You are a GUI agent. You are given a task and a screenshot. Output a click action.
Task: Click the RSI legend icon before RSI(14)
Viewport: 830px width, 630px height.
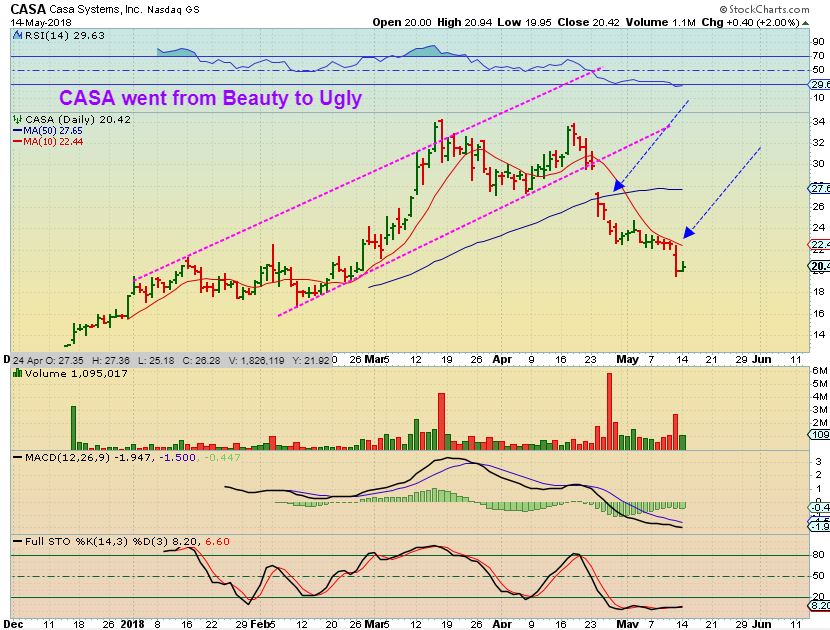[x=17, y=35]
